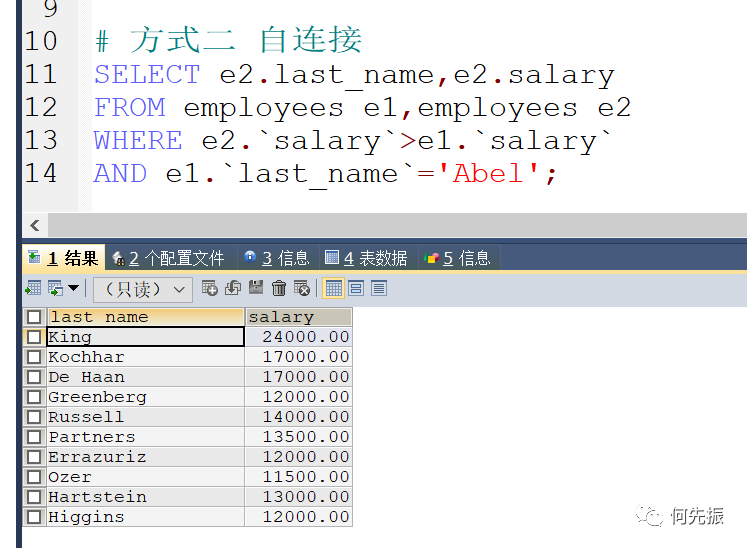747x548 pixels.
Task: Click the blue info icon on 3 信息 tab
Action: coord(250,257)
